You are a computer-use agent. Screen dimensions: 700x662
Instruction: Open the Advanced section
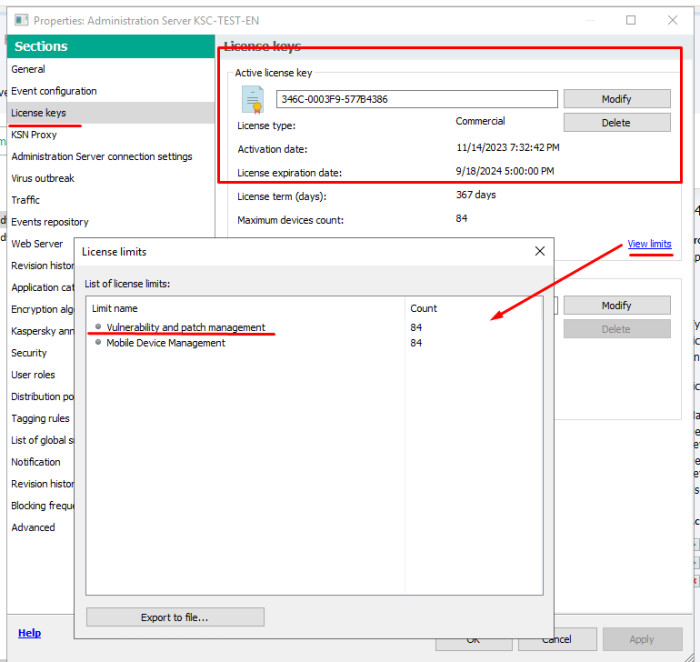tap(33, 528)
